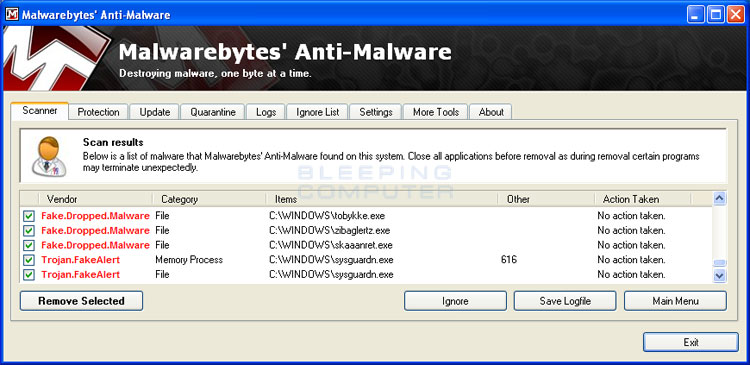Open the More Tools tab
Viewport: 750px width, 365px height.
(436, 112)
